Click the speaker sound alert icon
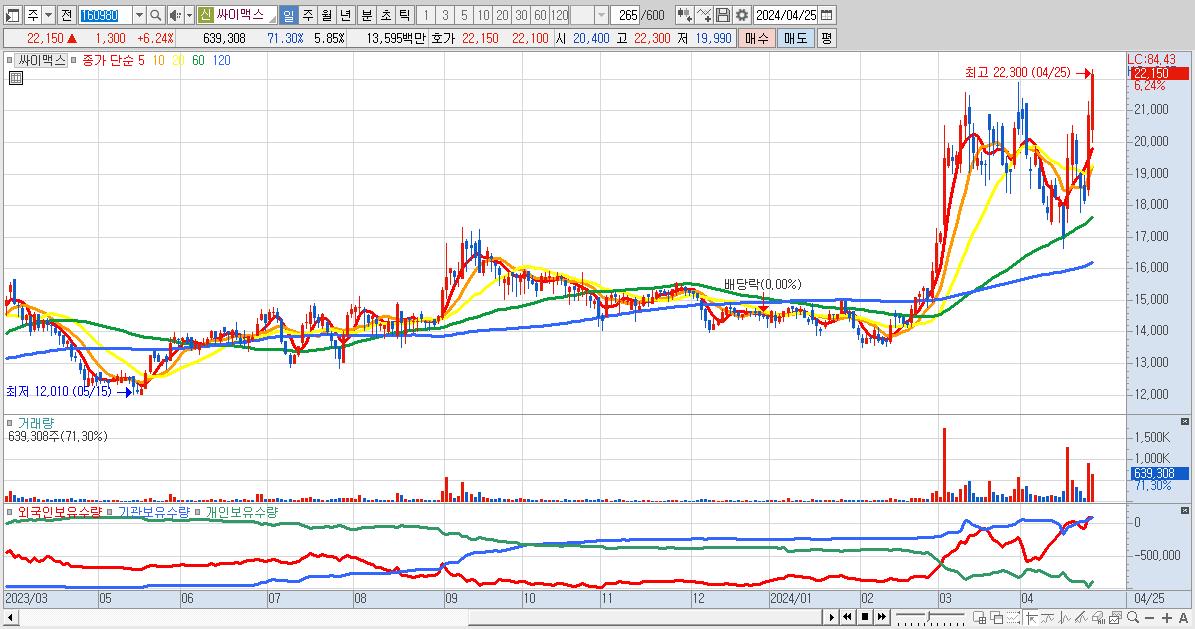This screenshot has height=629, width=1195. (175, 15)
